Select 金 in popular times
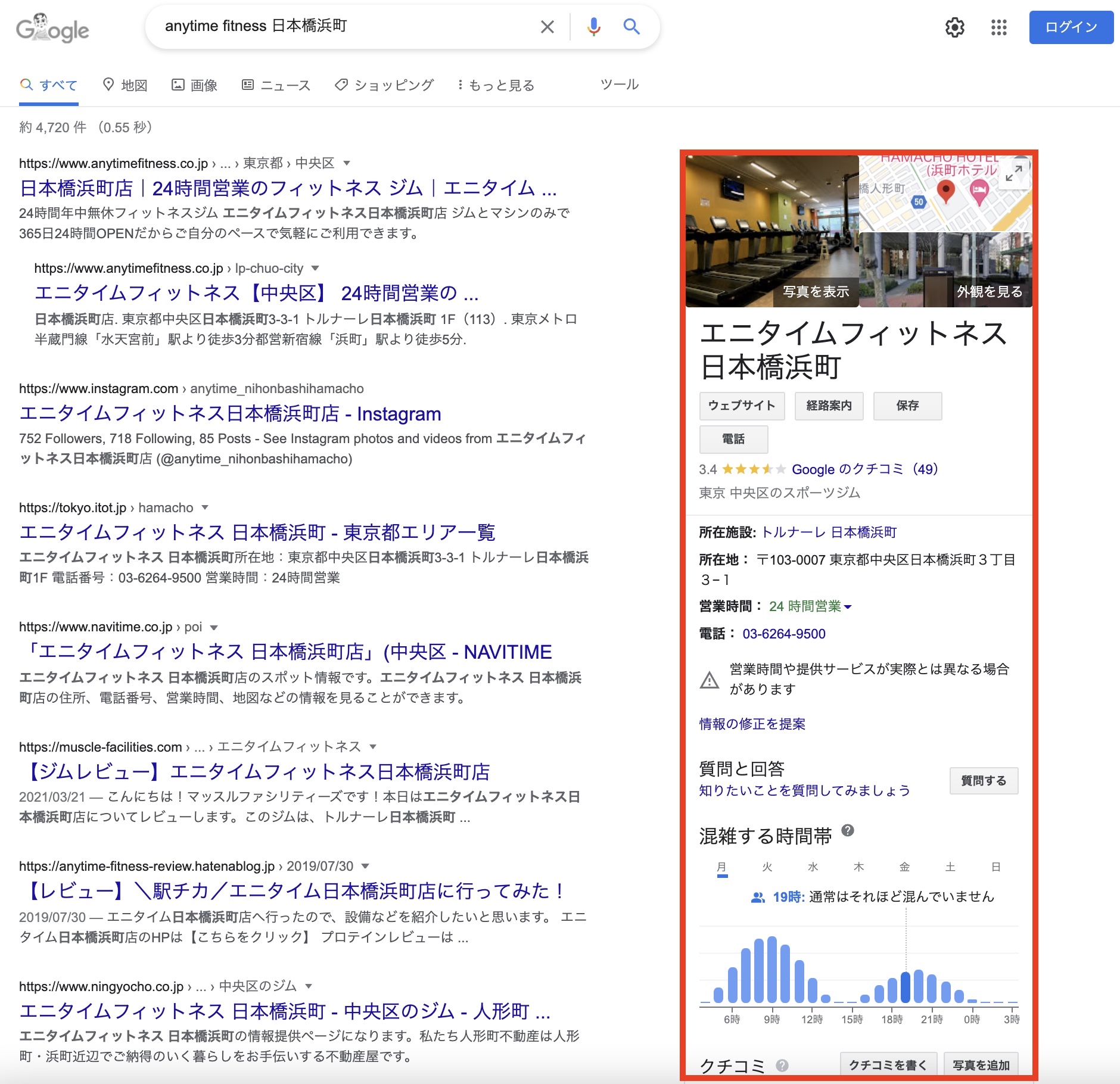This screenshot has height=1084, width=1120. (904, 867)
